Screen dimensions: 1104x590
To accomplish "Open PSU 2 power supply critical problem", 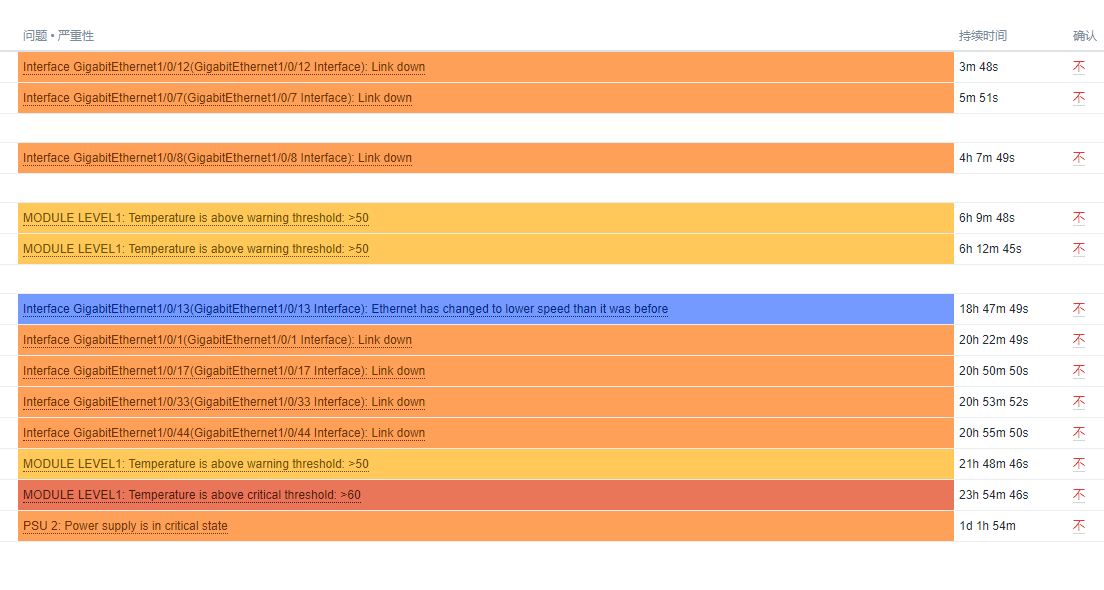I will point(125,526).
